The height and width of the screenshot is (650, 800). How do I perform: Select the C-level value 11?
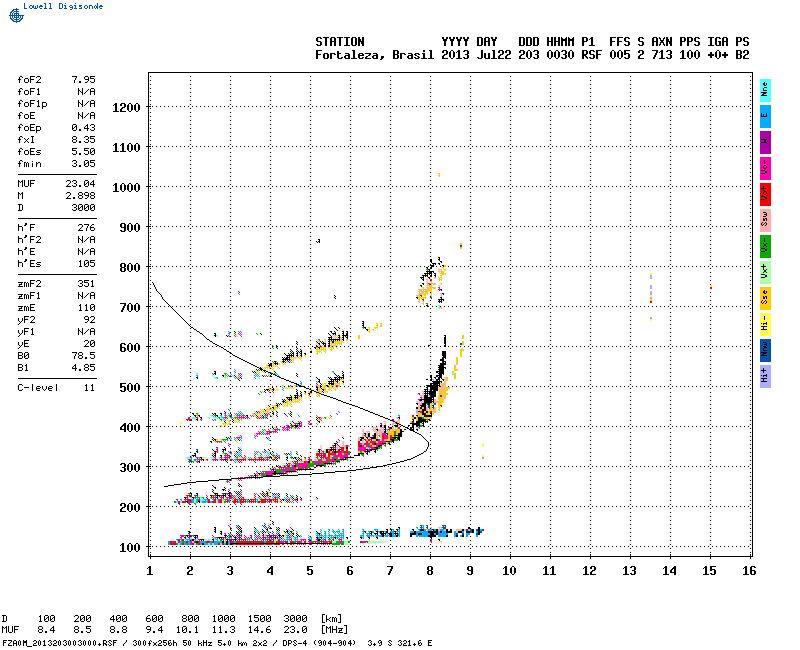89,388
